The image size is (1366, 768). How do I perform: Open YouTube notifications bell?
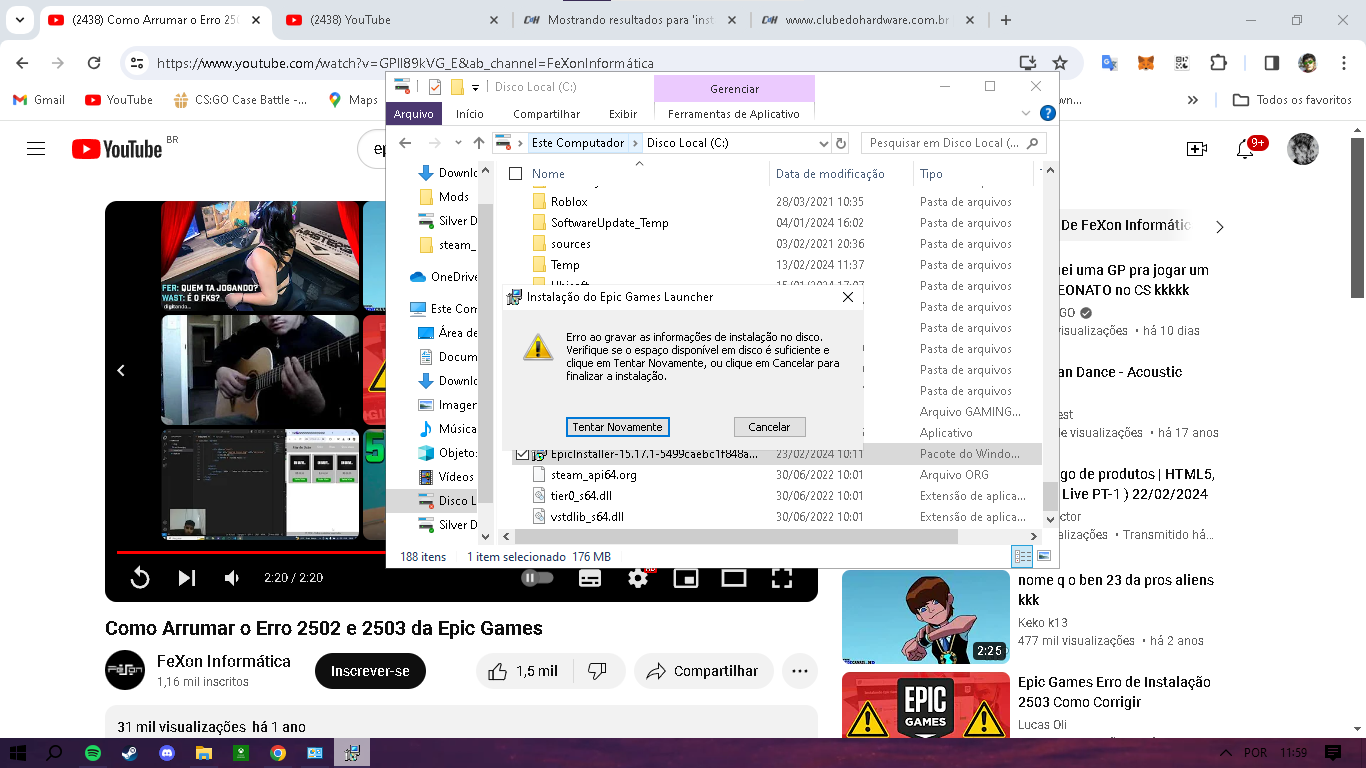[1245, 149]
